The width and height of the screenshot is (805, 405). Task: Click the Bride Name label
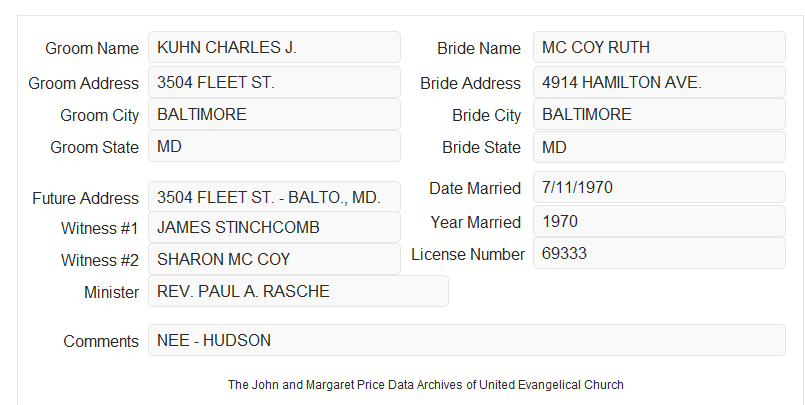pyautogui.click(x=479, y=48)
